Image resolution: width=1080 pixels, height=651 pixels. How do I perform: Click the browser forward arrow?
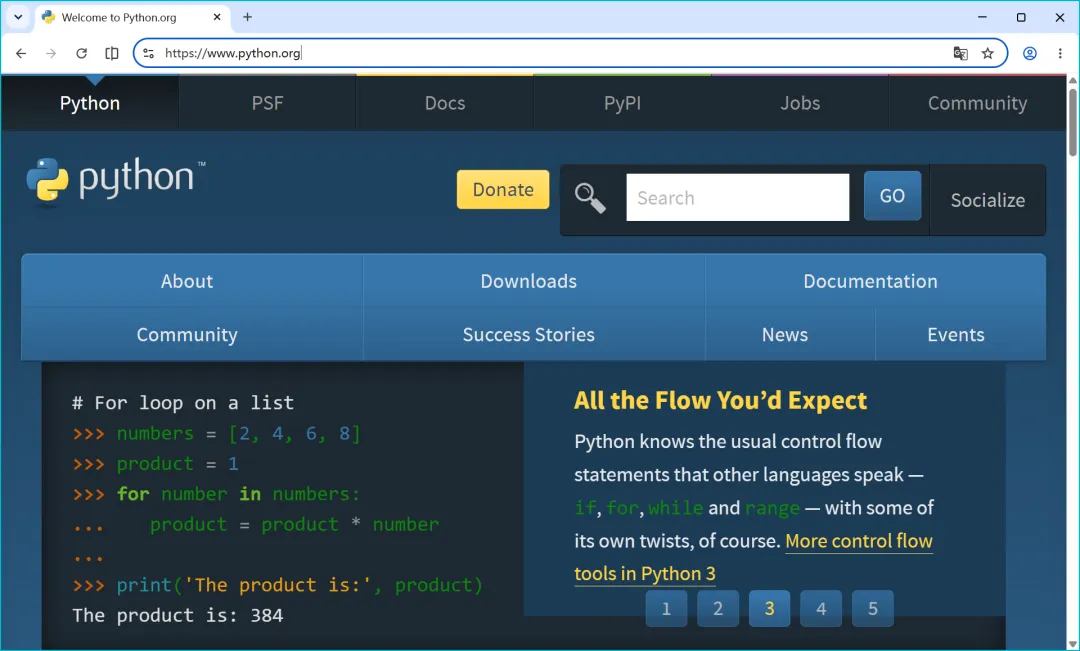click(x=51, y=53)
